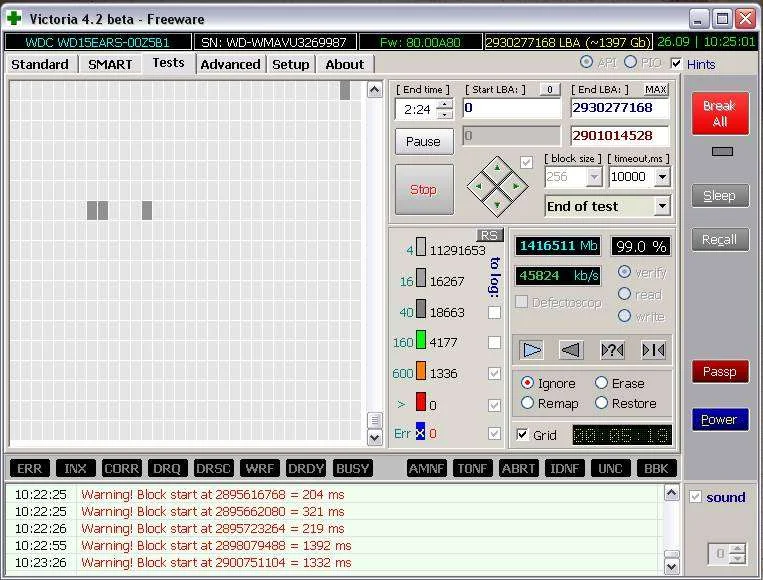Click the red Break All button
Viewport: 763px width, 580px height.
tap(720, 113)
